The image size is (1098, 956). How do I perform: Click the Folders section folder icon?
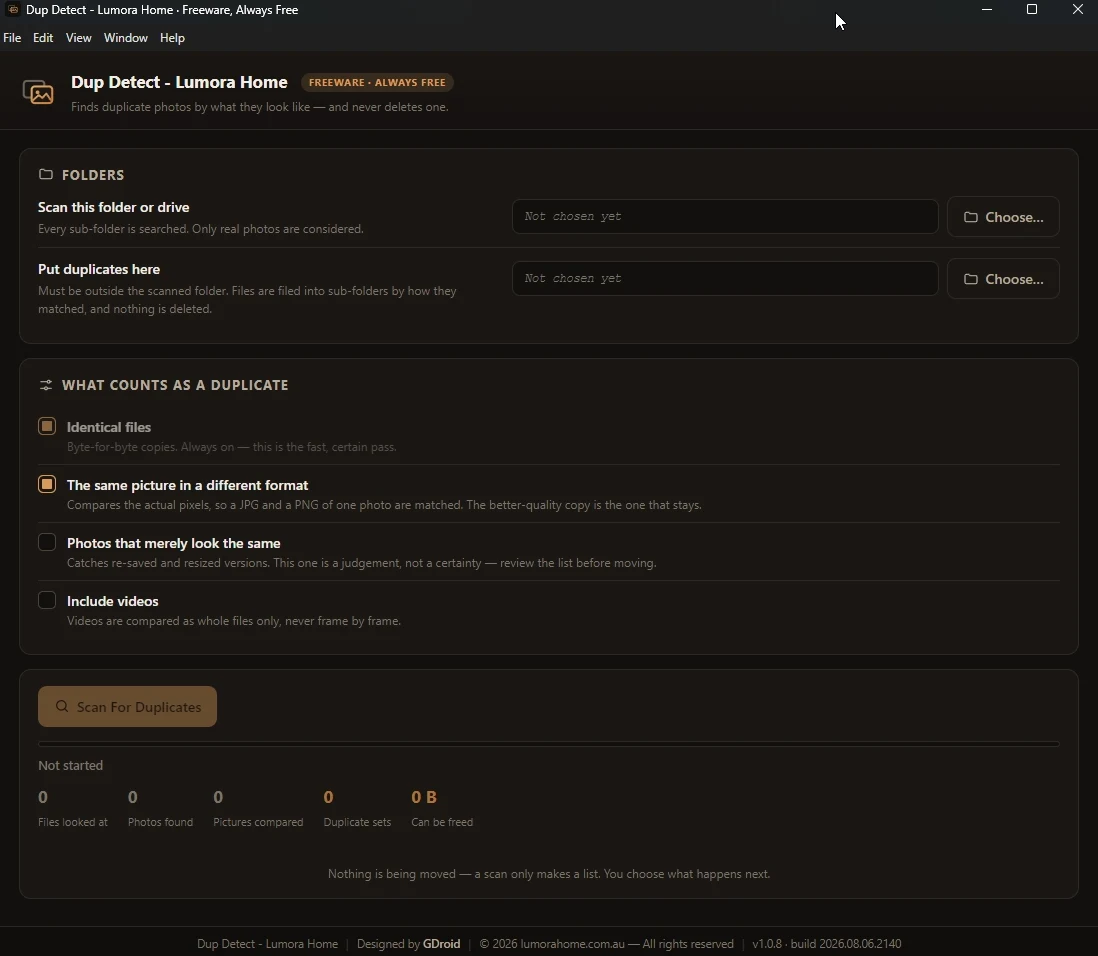[x=46, y=174]
